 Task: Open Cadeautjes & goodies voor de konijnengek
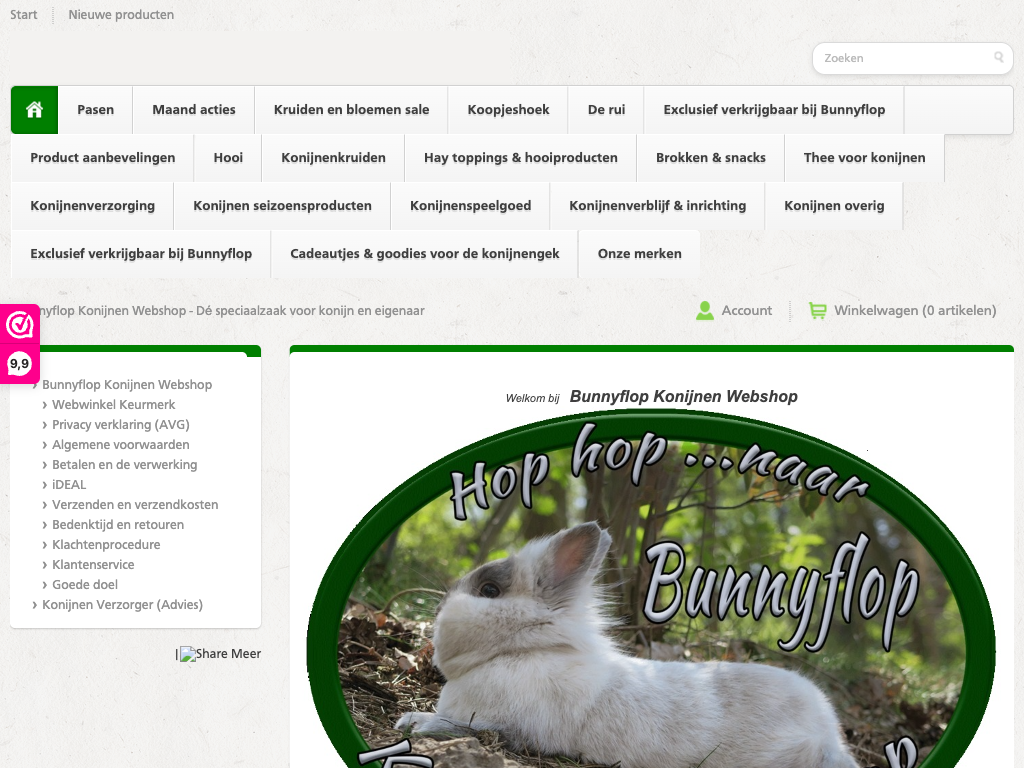424,254
